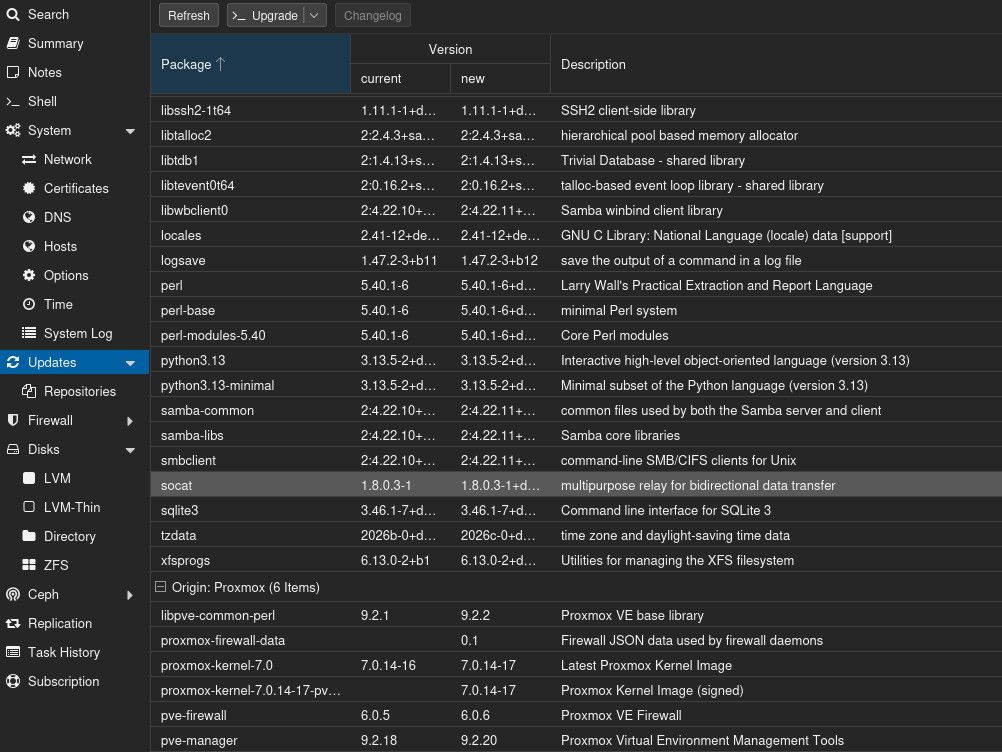Click the Changelog button

coord(373,15)
